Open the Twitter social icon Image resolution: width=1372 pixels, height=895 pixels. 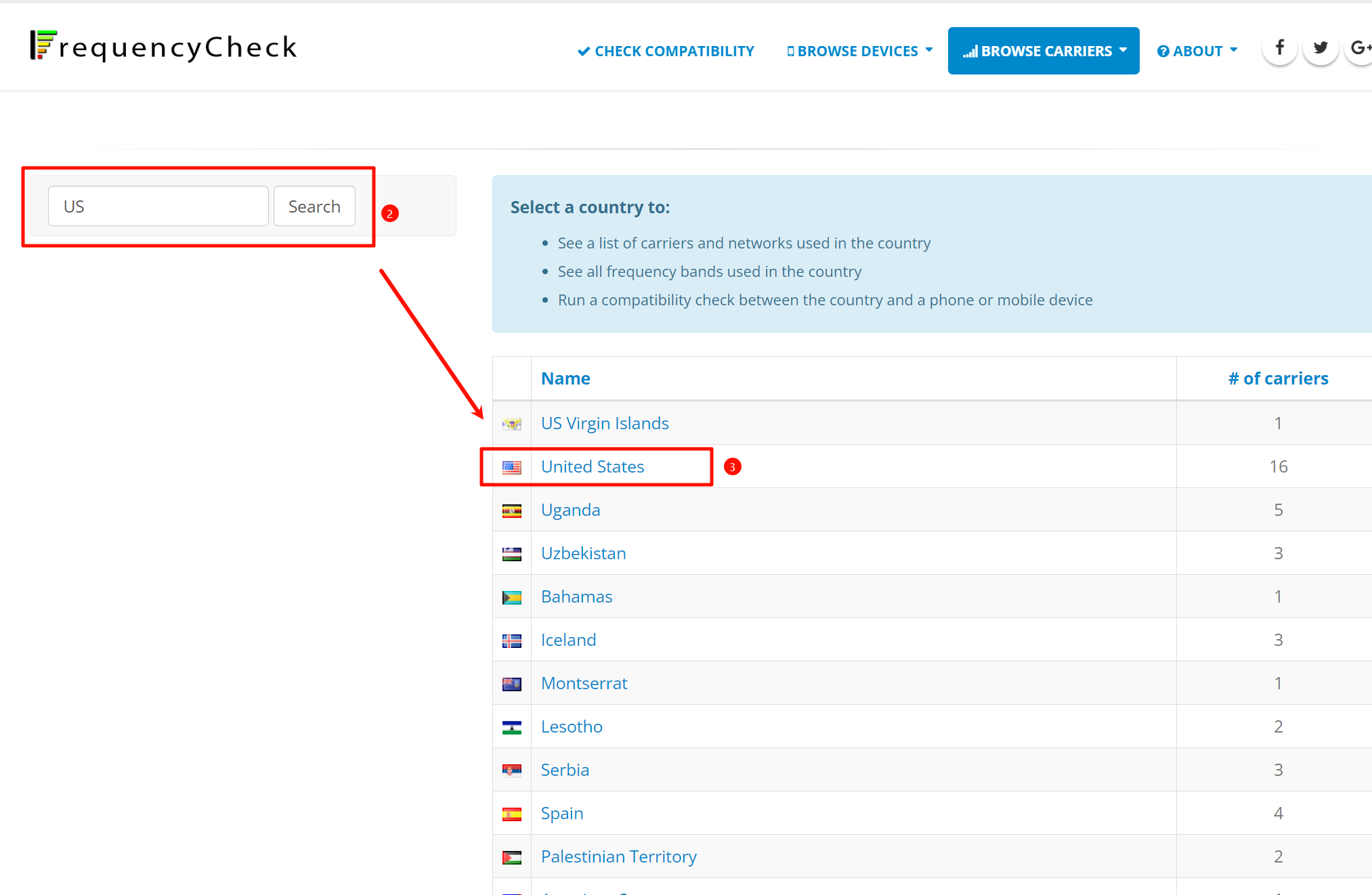pos(1320,48)
